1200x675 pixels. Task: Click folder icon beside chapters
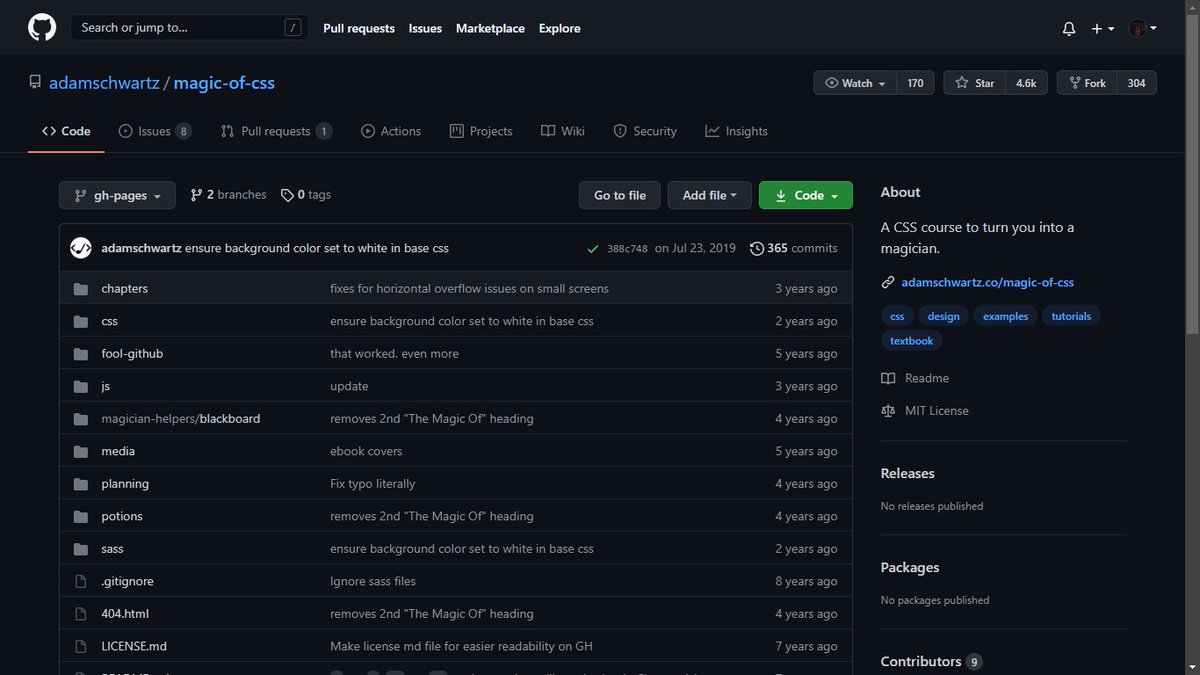coord(81,289)
